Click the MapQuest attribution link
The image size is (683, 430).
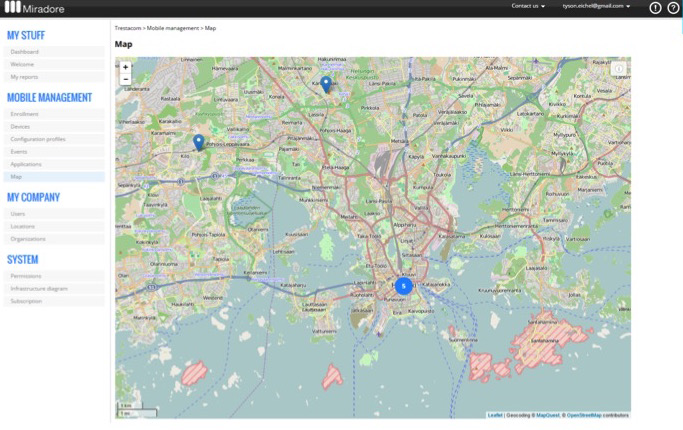pyautogui.click(x=548, y=415)
